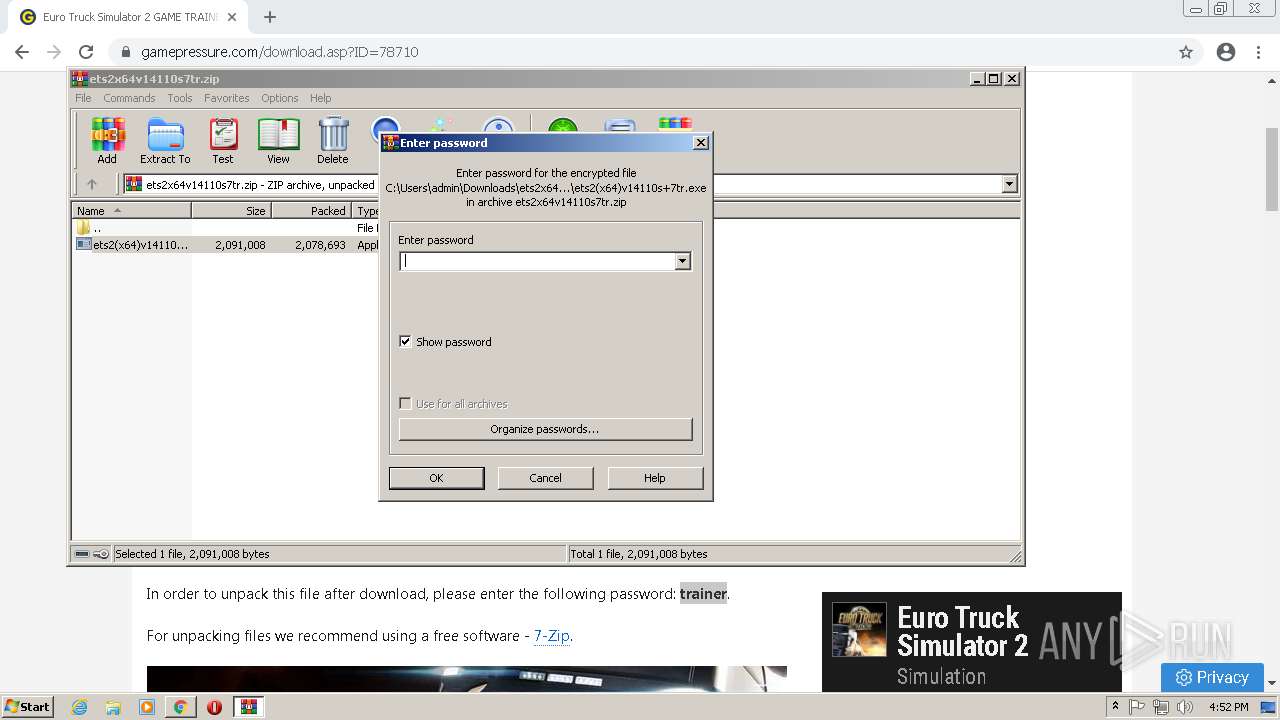Screen dimensions: 1280x720
Task: Click the browser Forward arrow
Action: tap(54, 52)
